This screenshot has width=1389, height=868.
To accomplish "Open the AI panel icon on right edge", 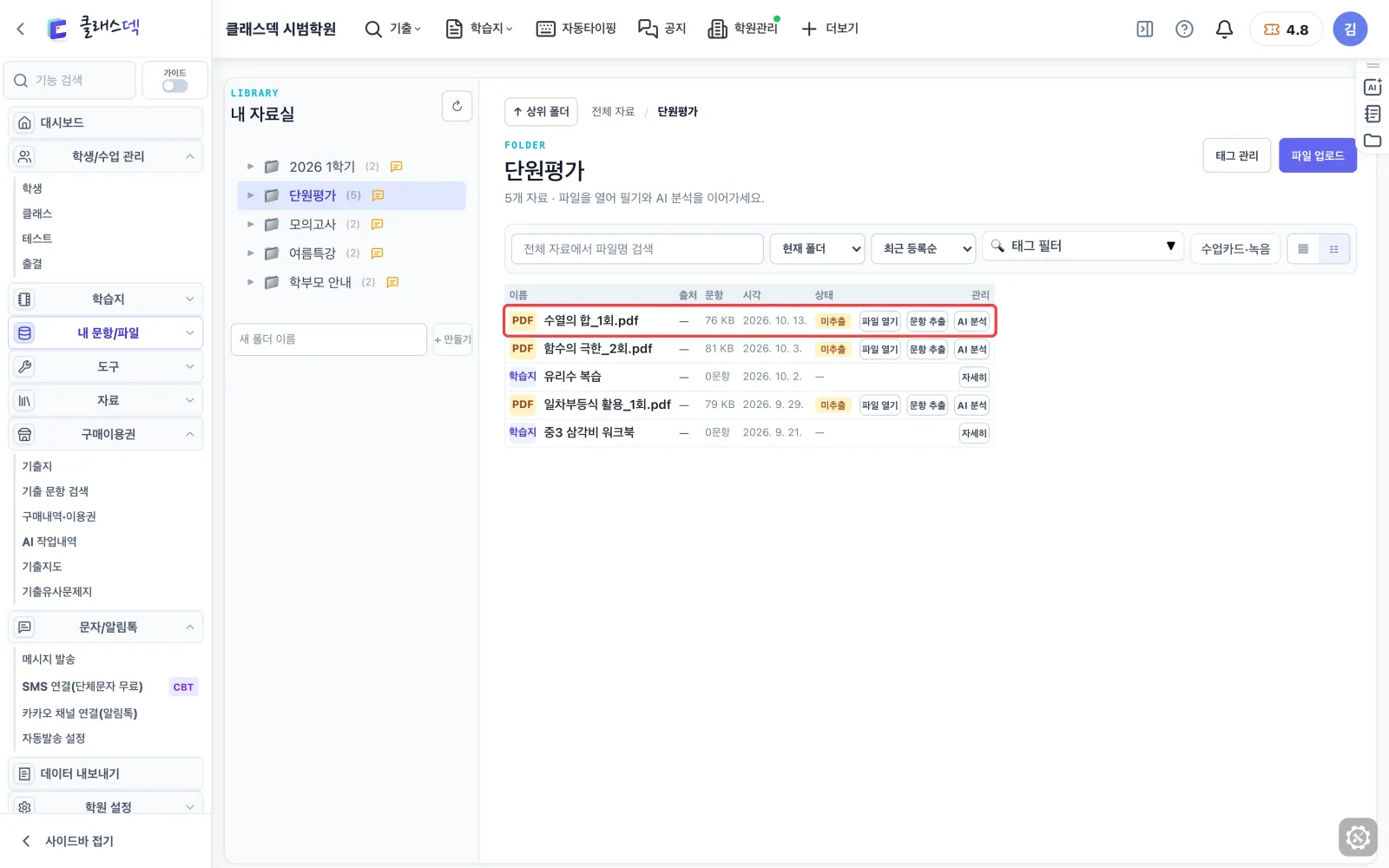I will coord(1373,87).
